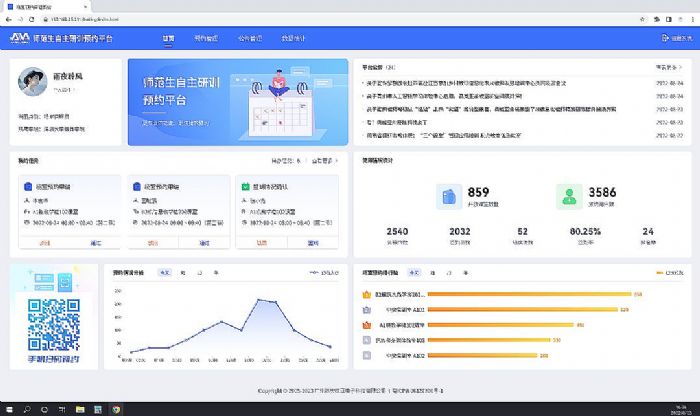
Task: Switch to the second tab in top navigation
Action: (x=204, y=38)
